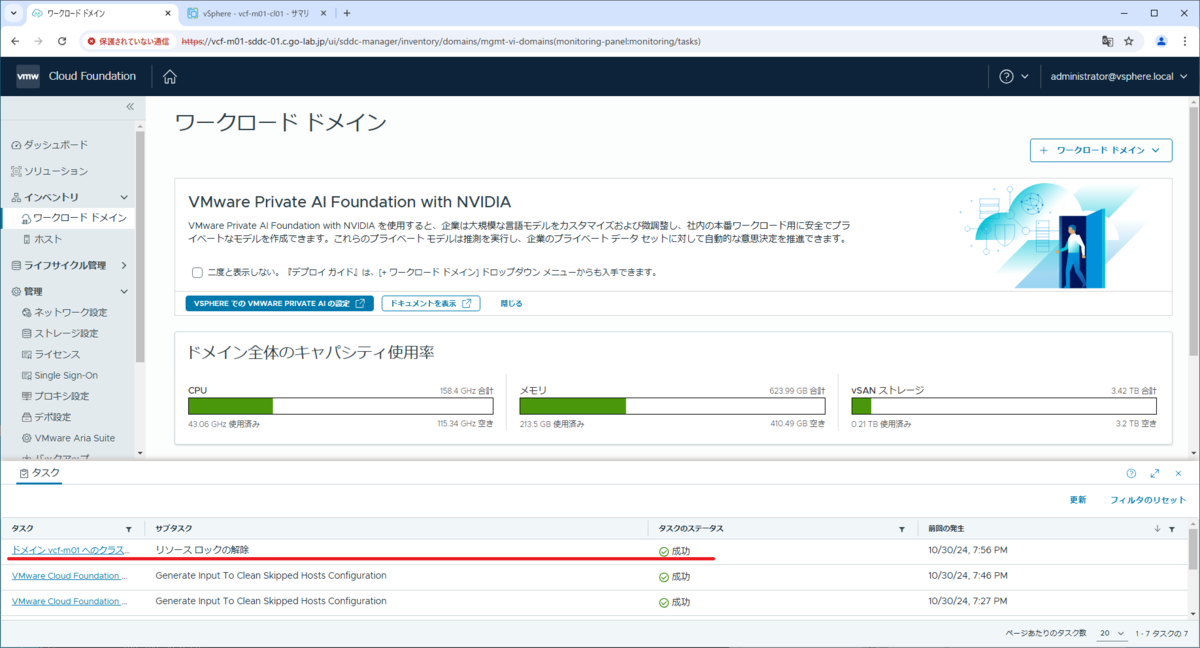1200x648 pixels.
Task: Click 更新 to refresh the tasks
Action: click(x=1077, y=499)
